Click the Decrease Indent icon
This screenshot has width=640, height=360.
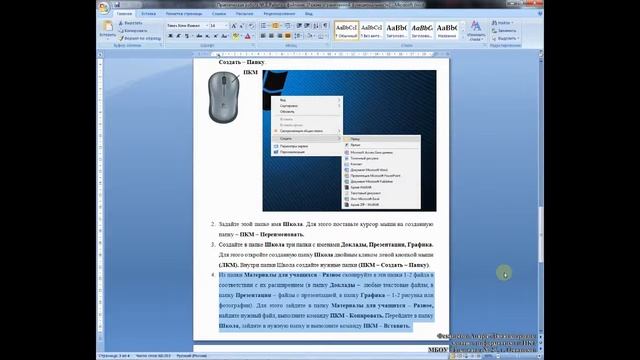pyautogui.click(x=299, y=26)
